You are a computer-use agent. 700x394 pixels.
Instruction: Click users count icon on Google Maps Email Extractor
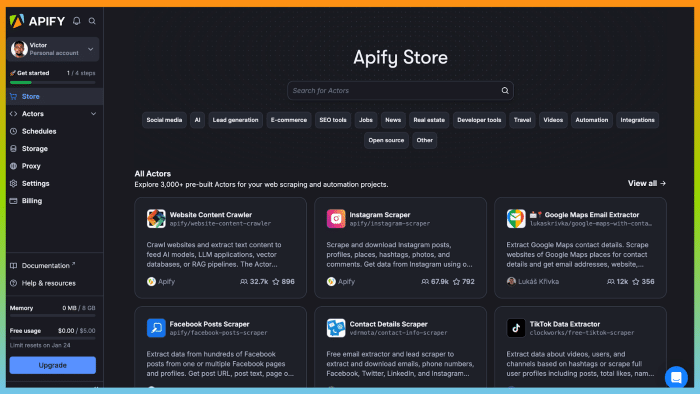point(611,282)
